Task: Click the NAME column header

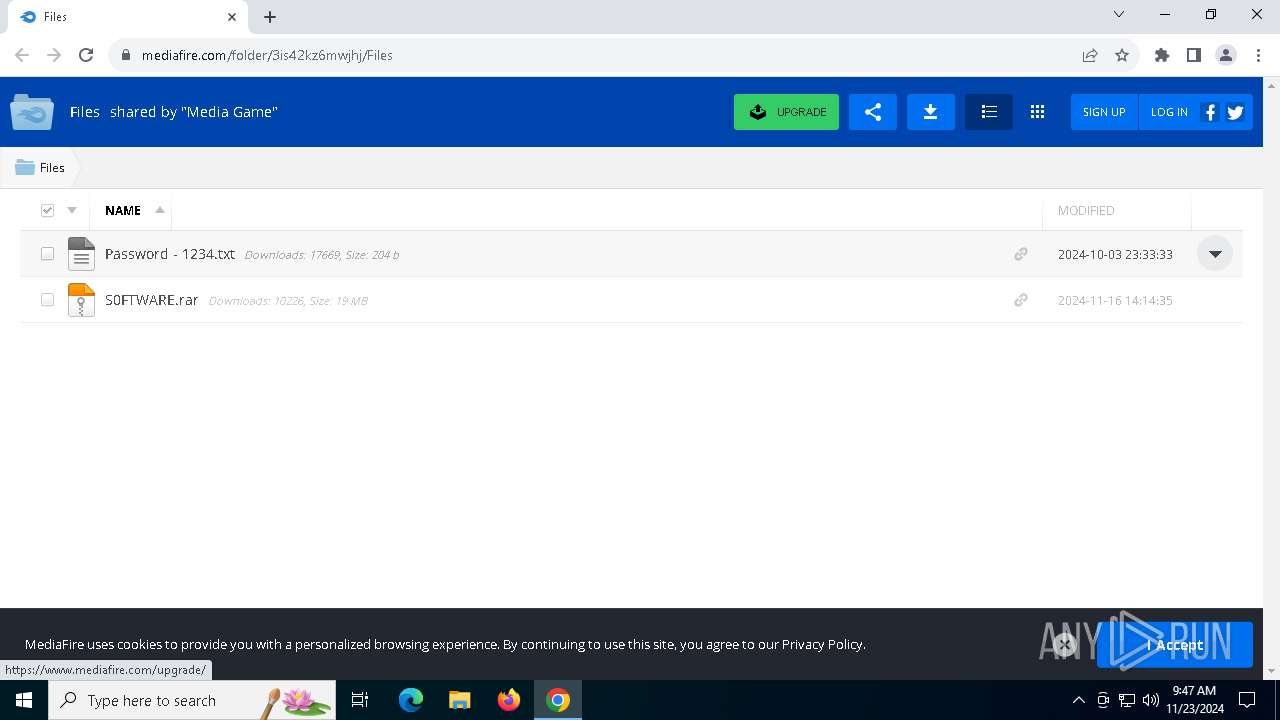Action: click(123, 210)
